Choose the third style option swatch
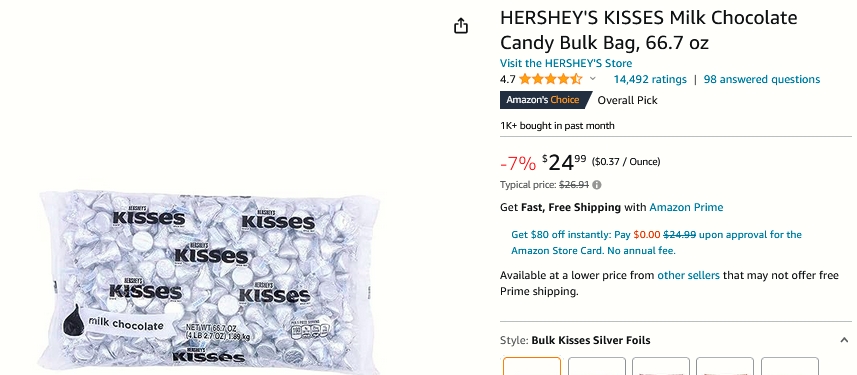The image size is (857, 375). 661,366
